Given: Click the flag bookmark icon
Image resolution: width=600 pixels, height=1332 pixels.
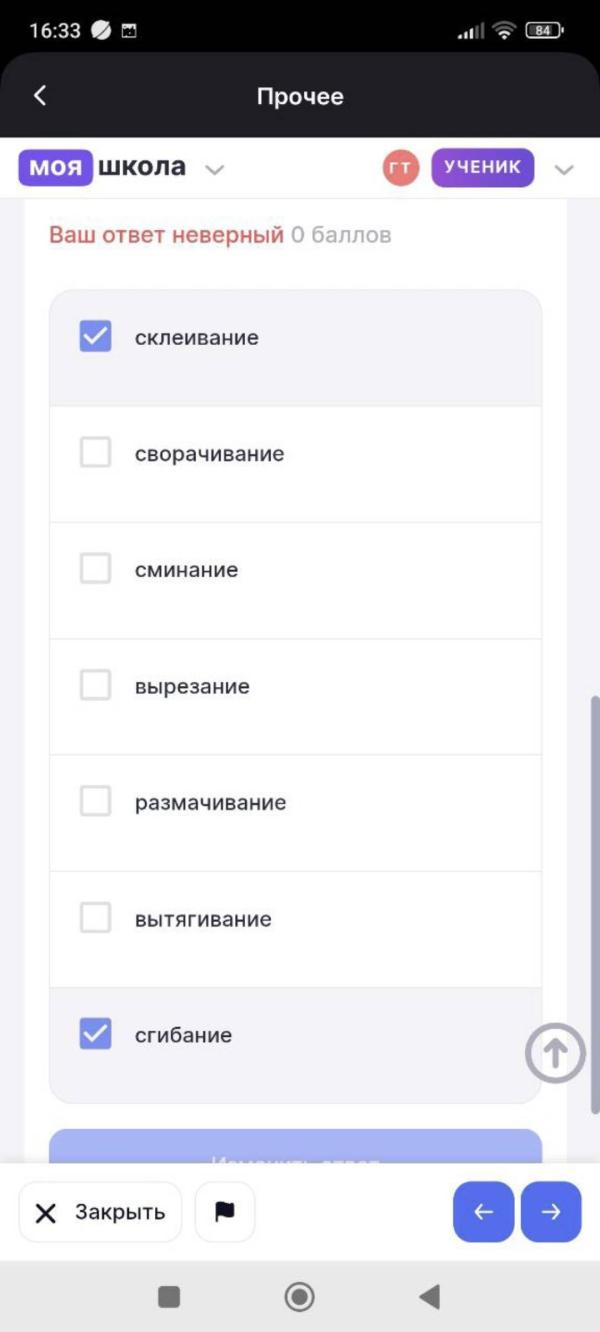Looking at the screenshot, I should tap(225, 1212).
